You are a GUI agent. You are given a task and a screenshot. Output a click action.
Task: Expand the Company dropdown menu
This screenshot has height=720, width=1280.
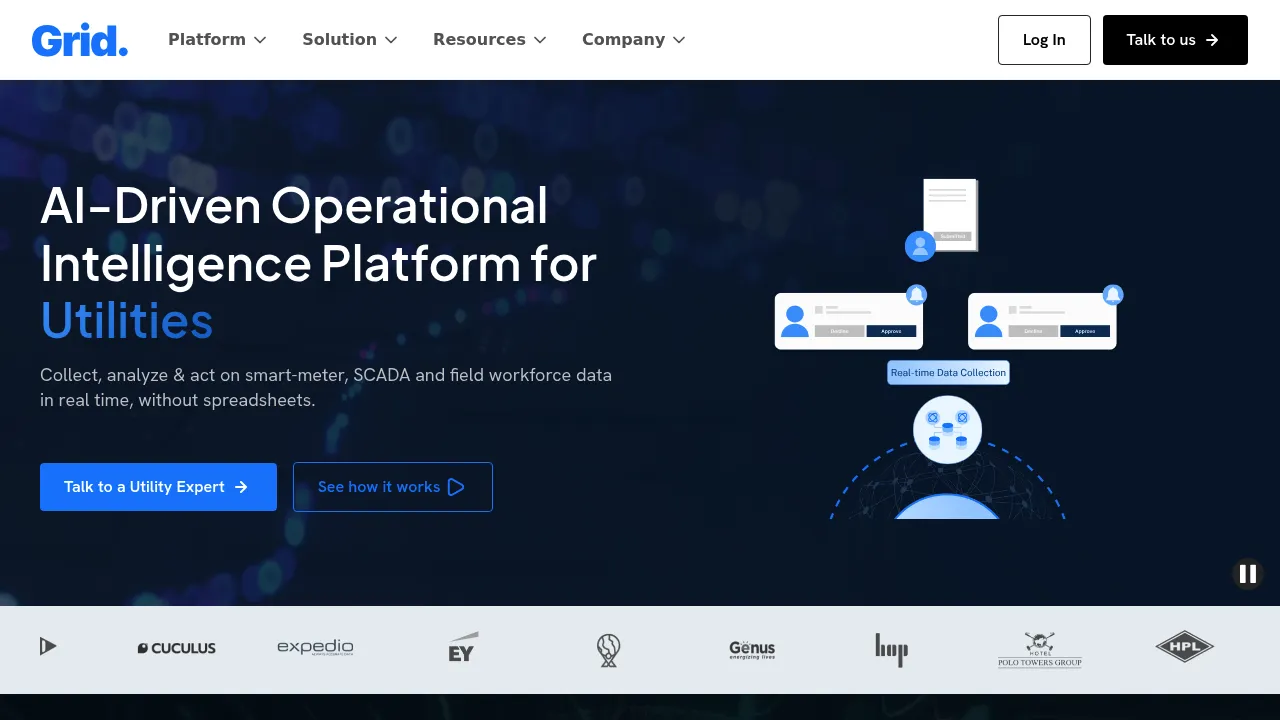634,40
